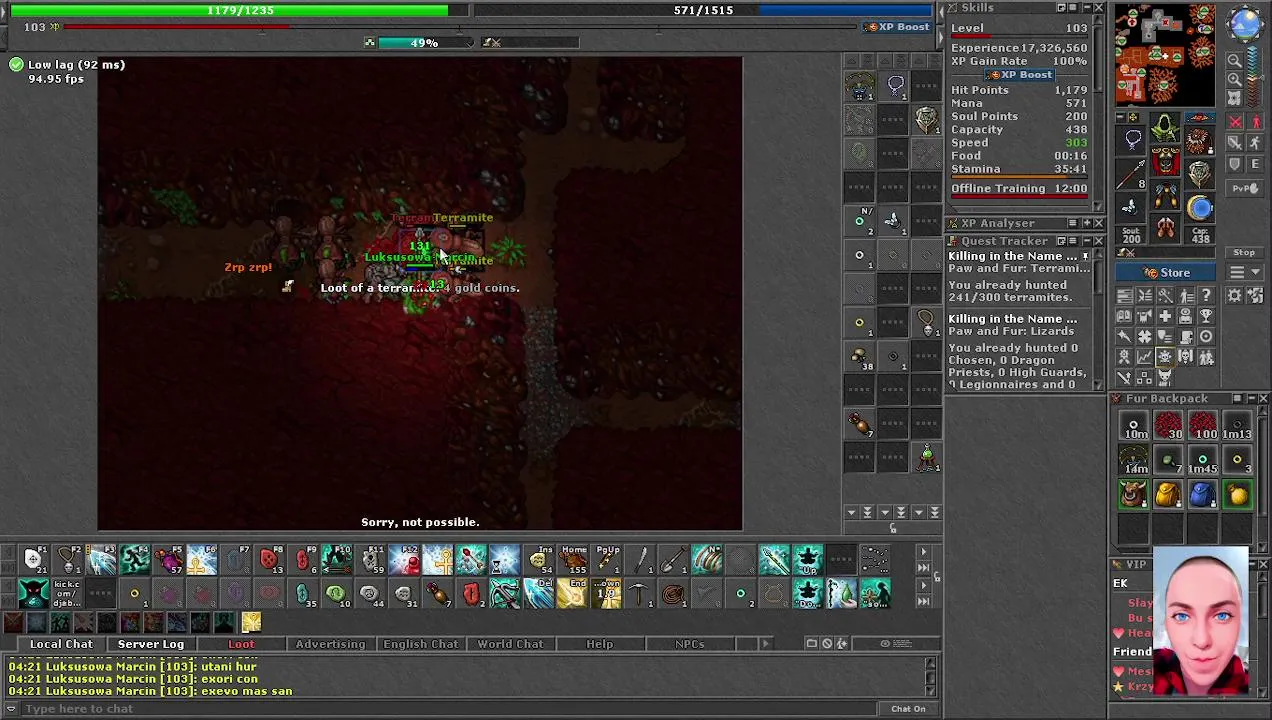Open the Help chat tab
Image resolution: width=1272 pixels, height=720 pixels.
(x=600, y=644)
